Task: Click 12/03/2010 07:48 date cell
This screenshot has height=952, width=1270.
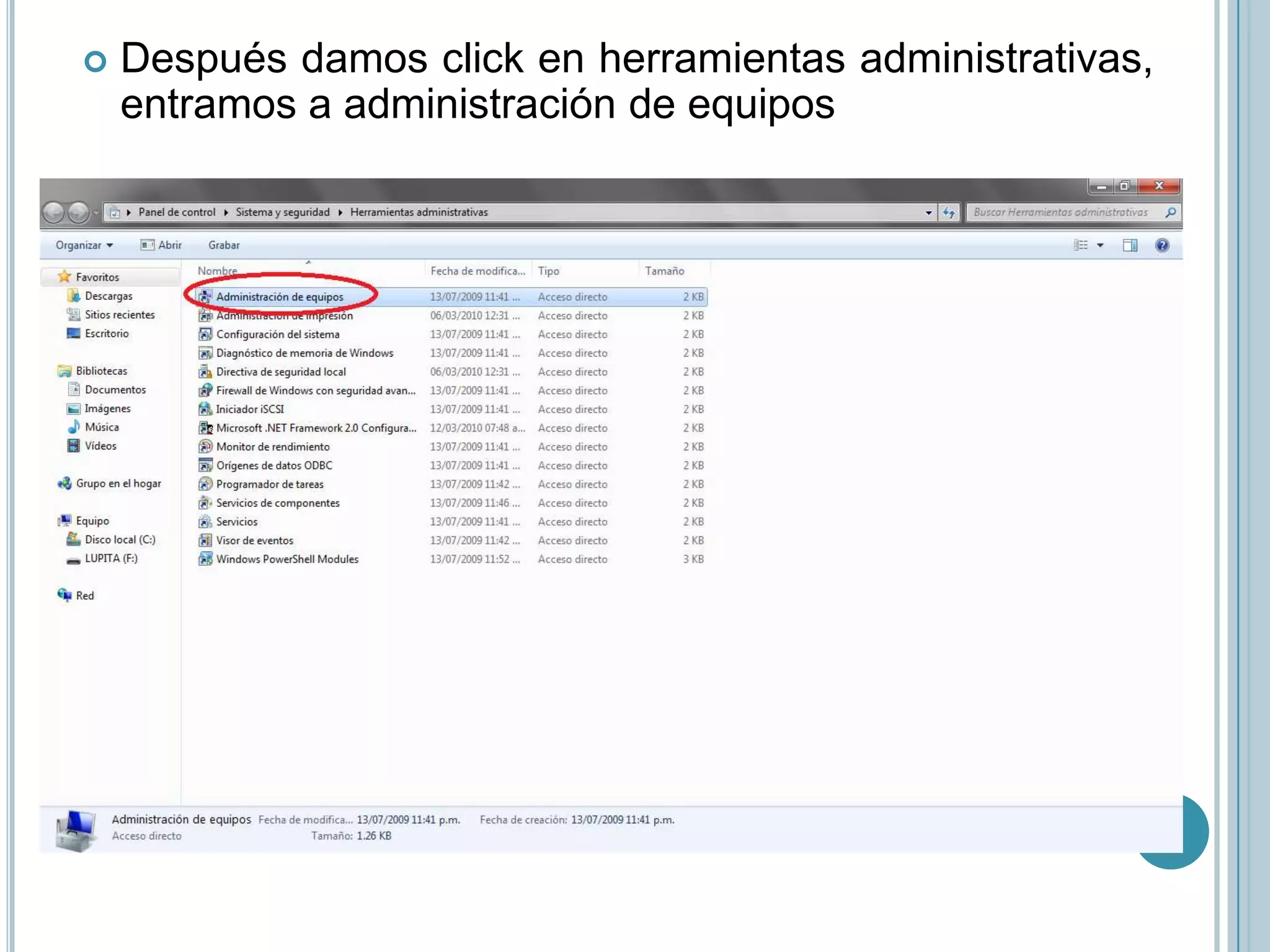Action: tap(477, 428)
